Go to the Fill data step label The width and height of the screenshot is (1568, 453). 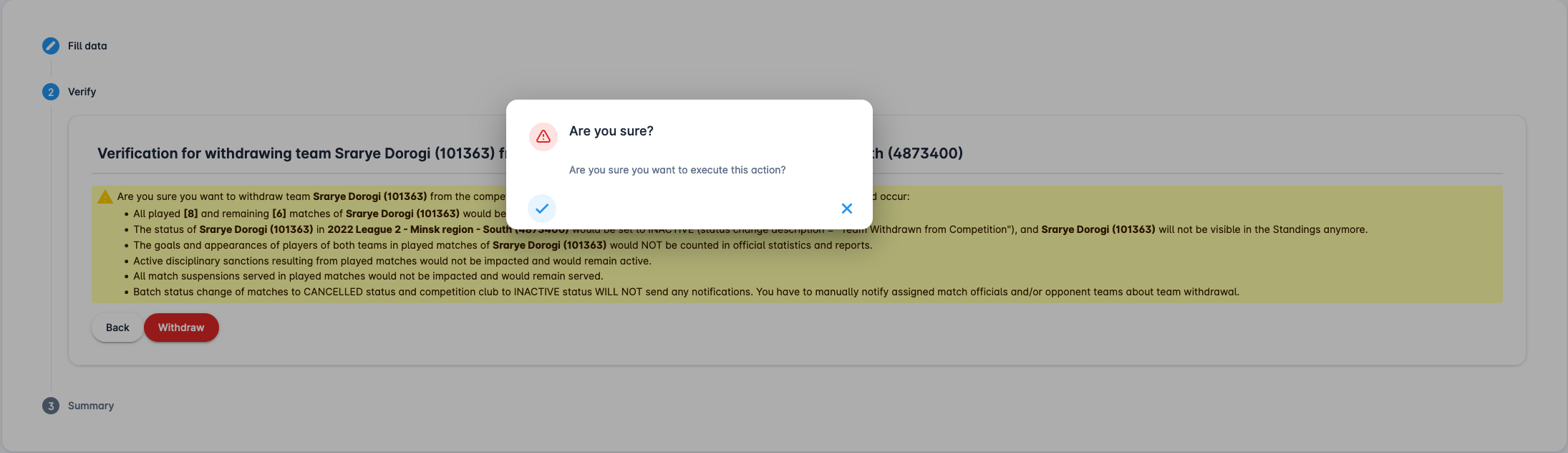(x=87, y=46)
